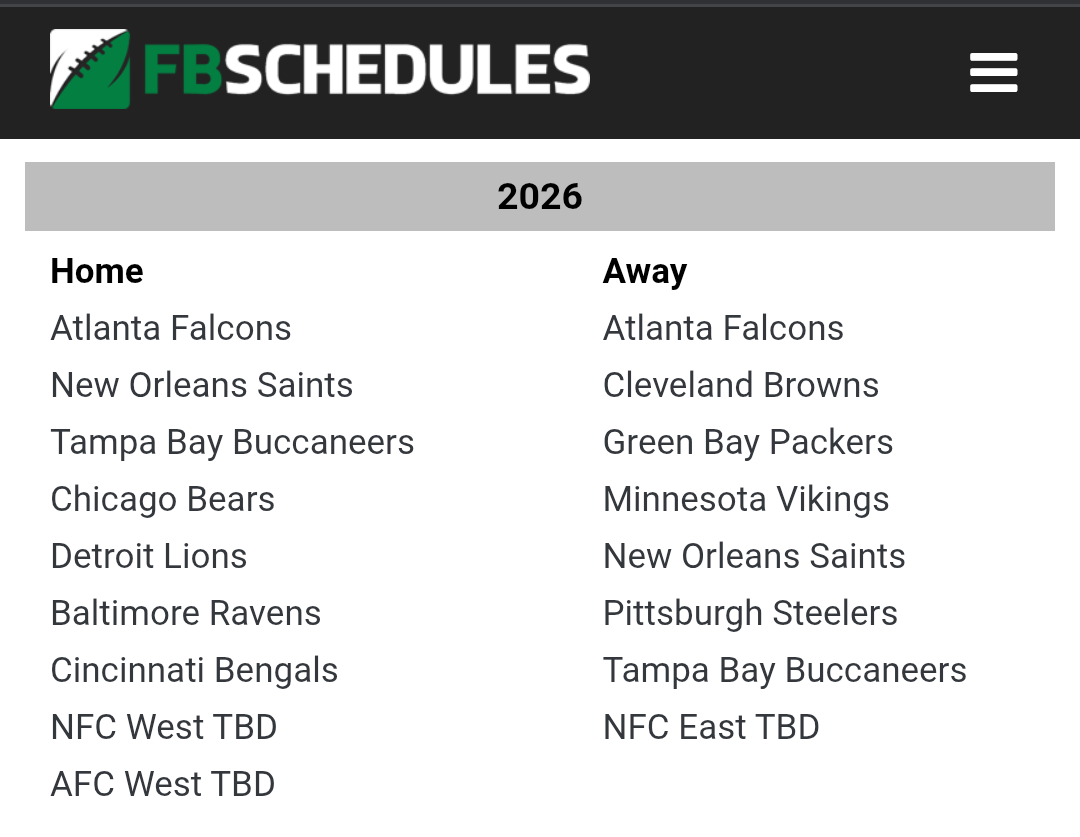The image size is (1080, 837).
Task: Click the 2026 season header bar
Action: tap(540, 197)
